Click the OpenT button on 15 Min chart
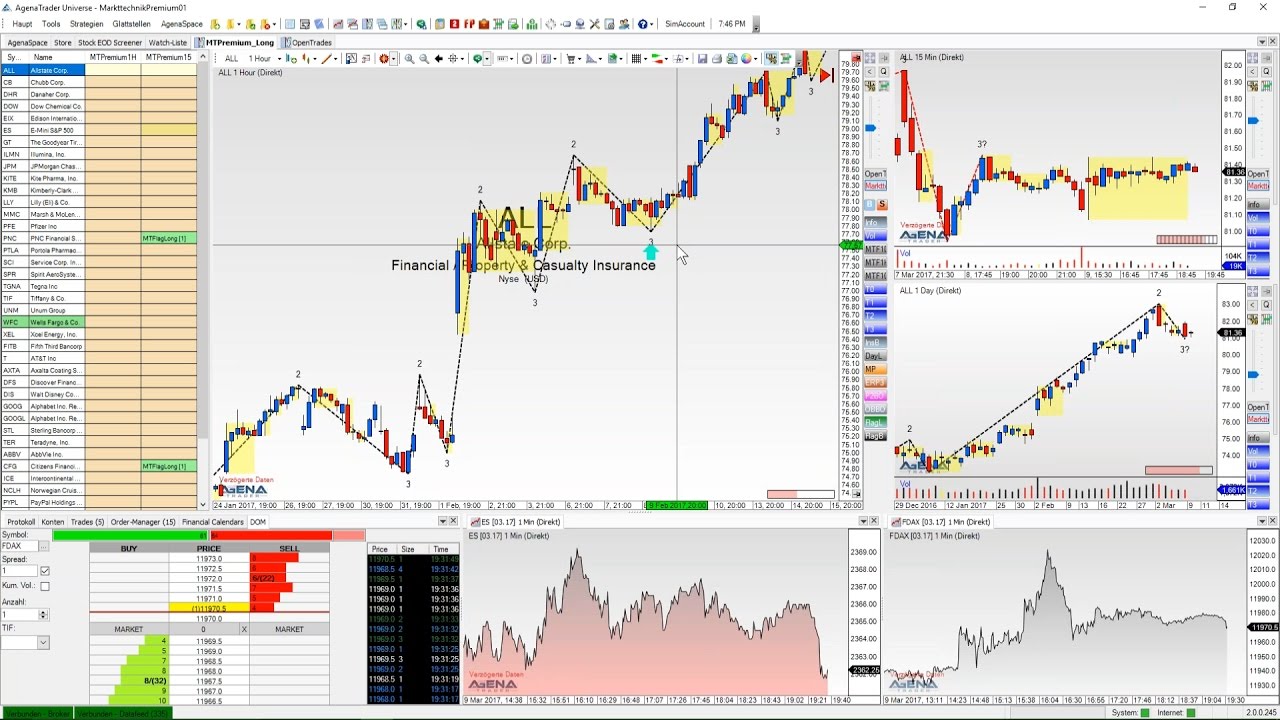Image resolution: width=1280 pixels, height=720 pixels. 1258,174
